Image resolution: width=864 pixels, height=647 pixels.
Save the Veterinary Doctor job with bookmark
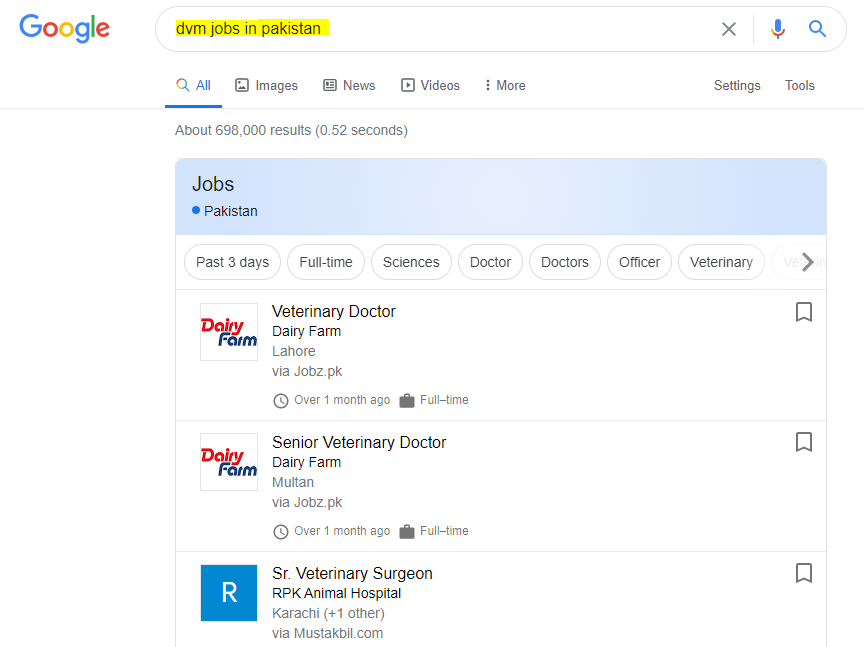point(803,311)
